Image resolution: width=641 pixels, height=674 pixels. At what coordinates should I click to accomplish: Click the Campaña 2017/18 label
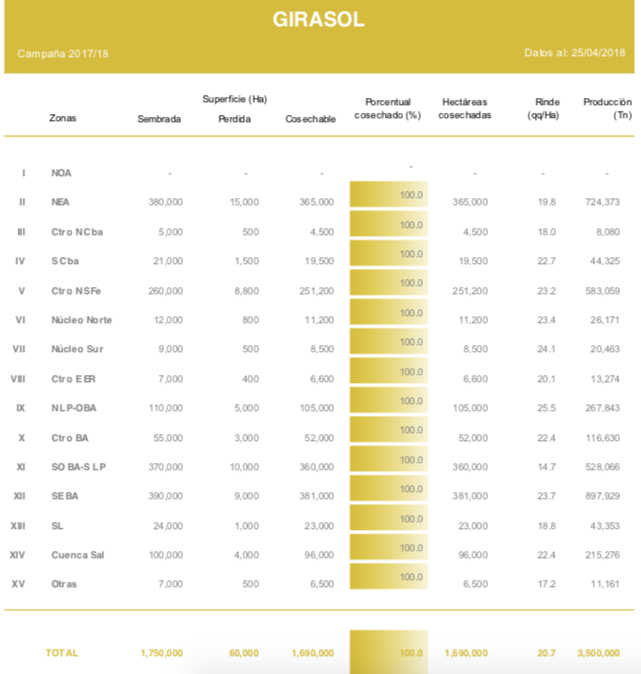[63, 52]
